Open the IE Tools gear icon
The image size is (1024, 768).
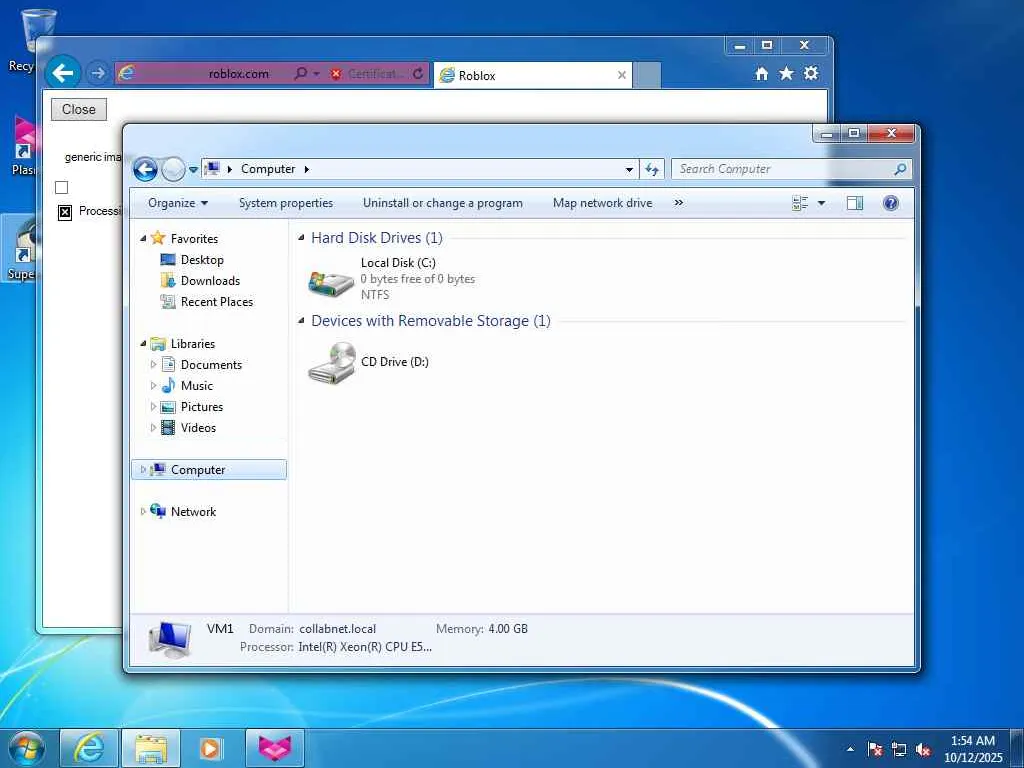pyautogui.click(x=811, y=74)
